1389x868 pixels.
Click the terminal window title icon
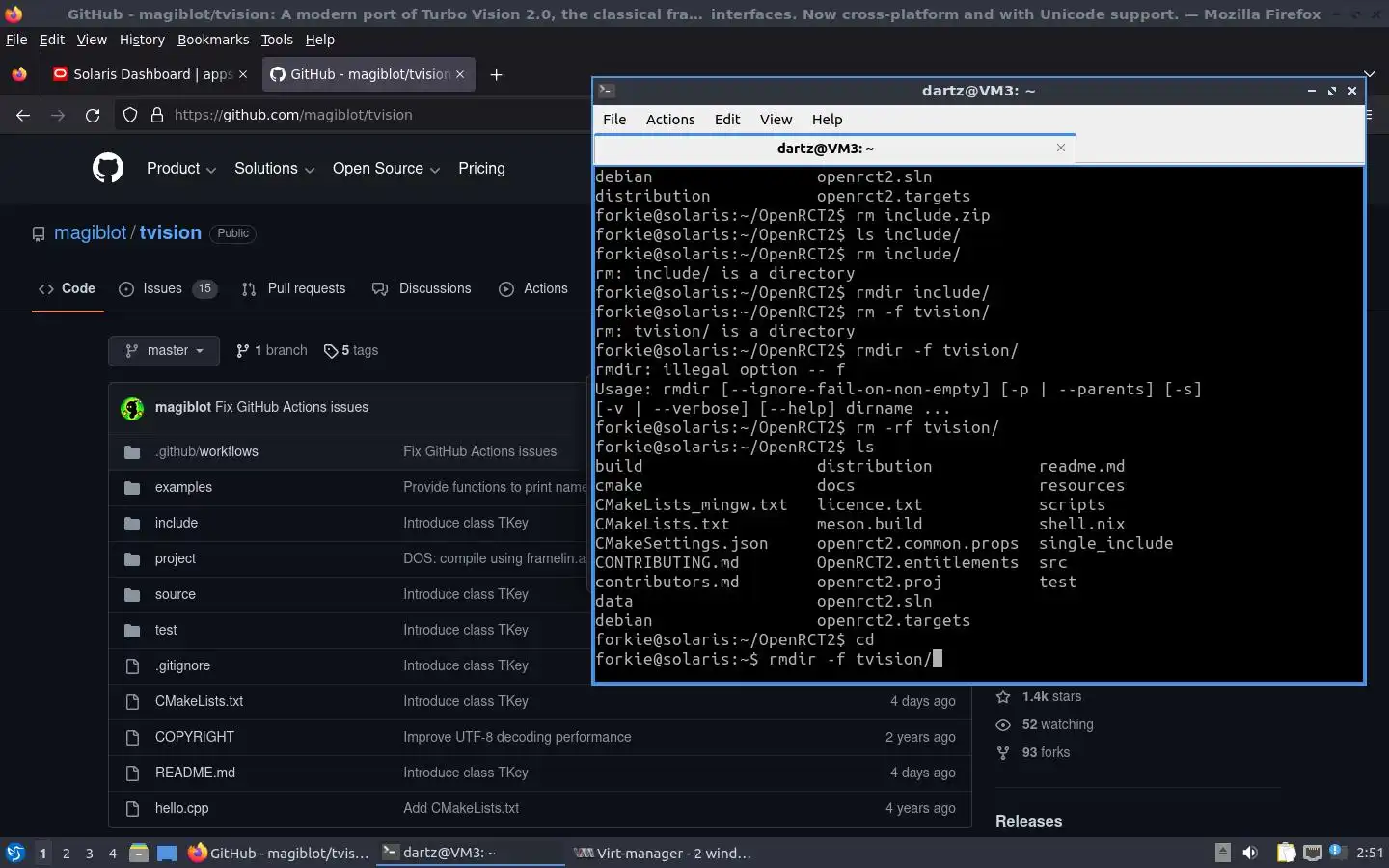pos(607,91)
